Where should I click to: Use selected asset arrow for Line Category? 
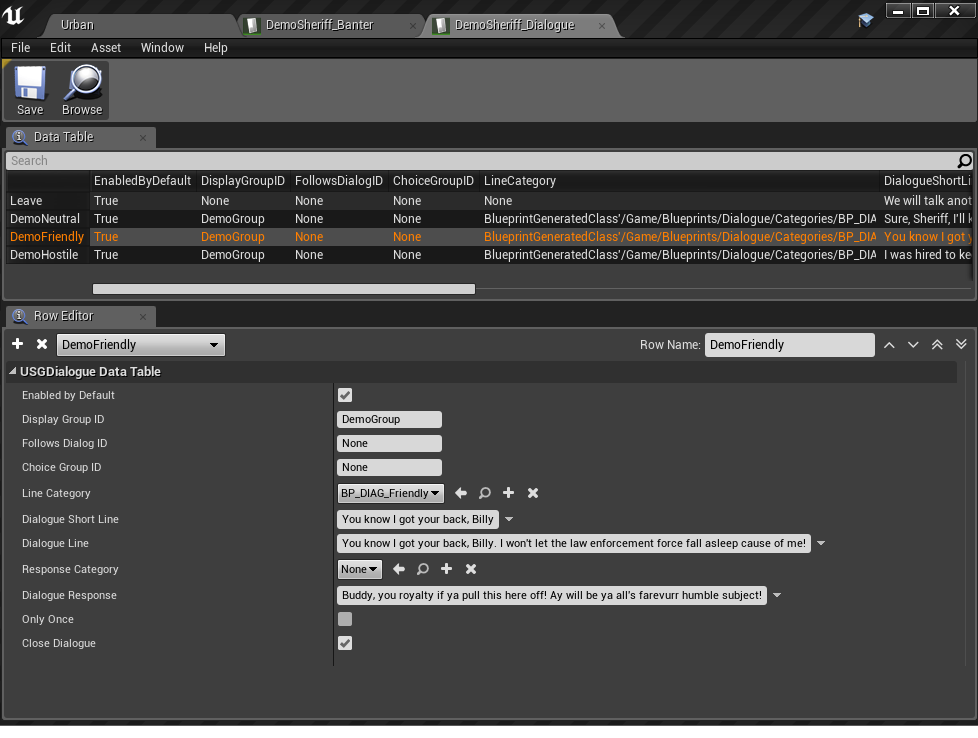pos(461,493)
